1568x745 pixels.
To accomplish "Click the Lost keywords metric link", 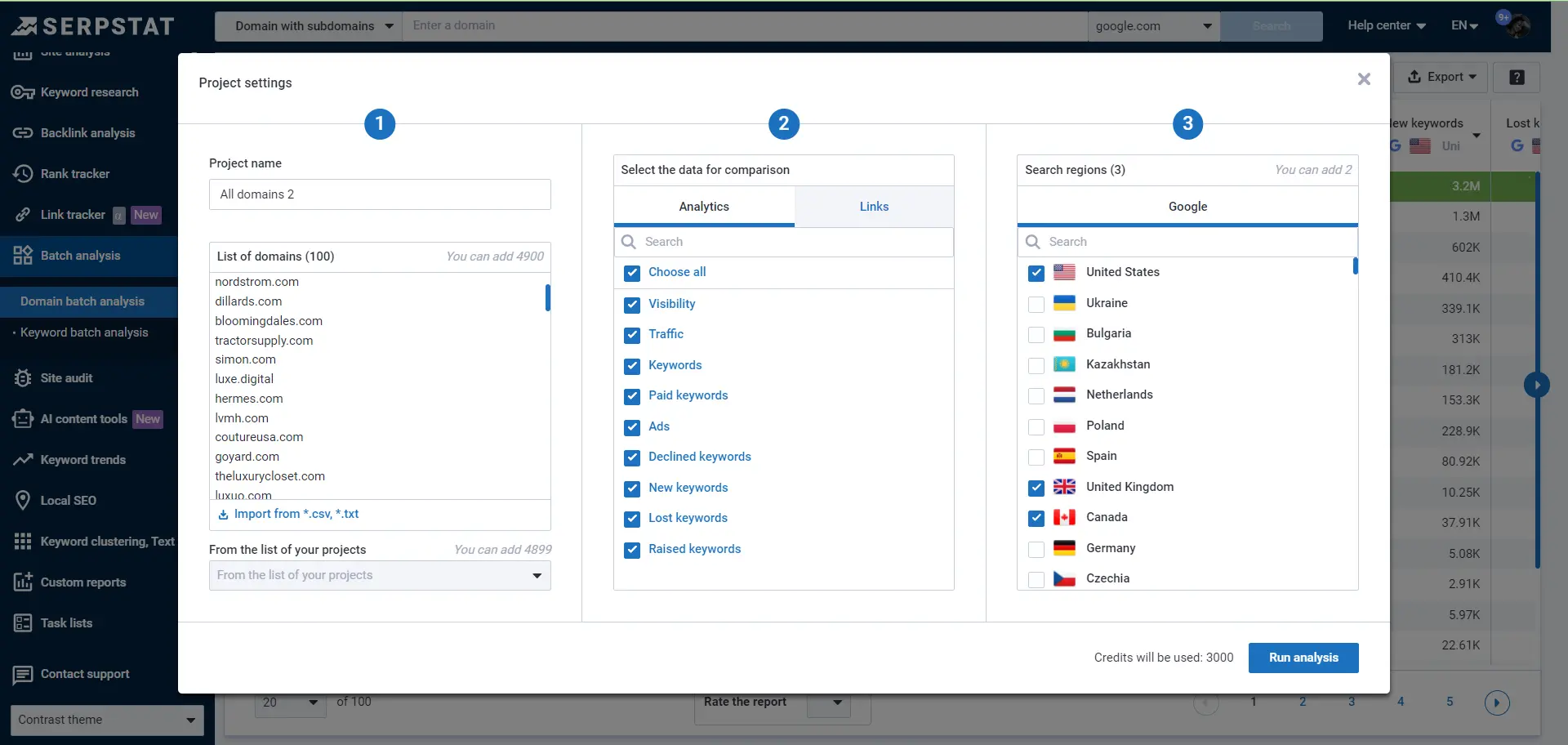I will [688, 518].
